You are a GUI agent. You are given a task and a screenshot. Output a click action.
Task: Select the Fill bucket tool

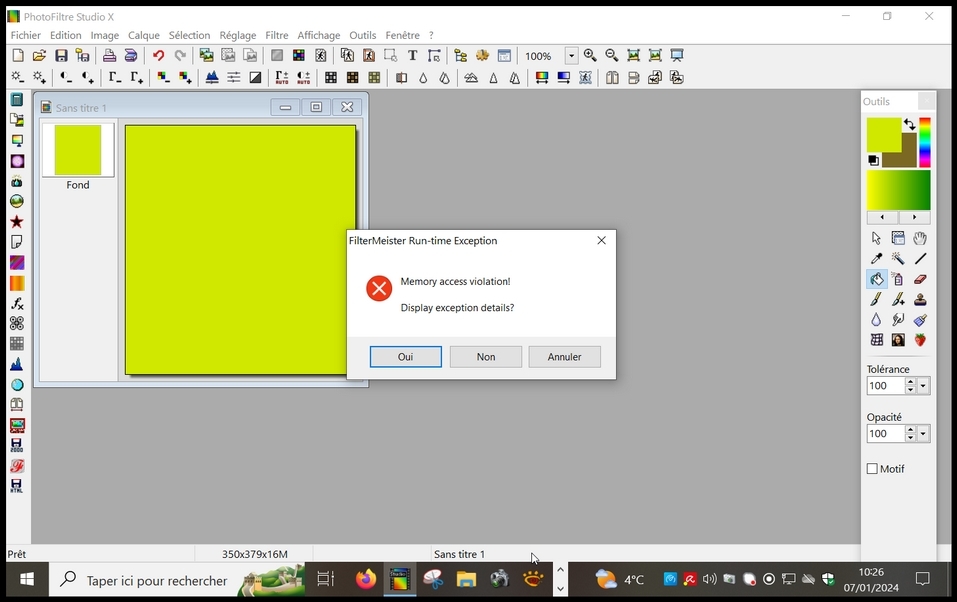(876, 279)
